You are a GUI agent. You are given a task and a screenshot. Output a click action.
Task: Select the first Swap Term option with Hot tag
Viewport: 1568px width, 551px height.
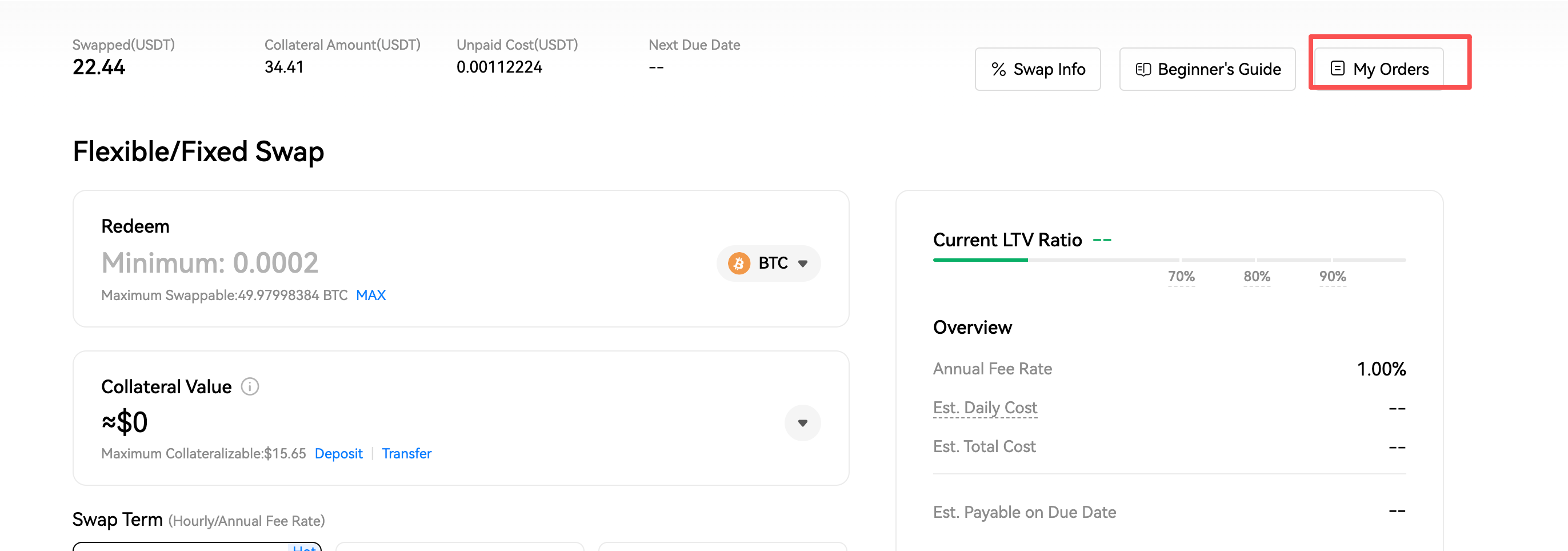pyautogui.click(x=197, y=546)
